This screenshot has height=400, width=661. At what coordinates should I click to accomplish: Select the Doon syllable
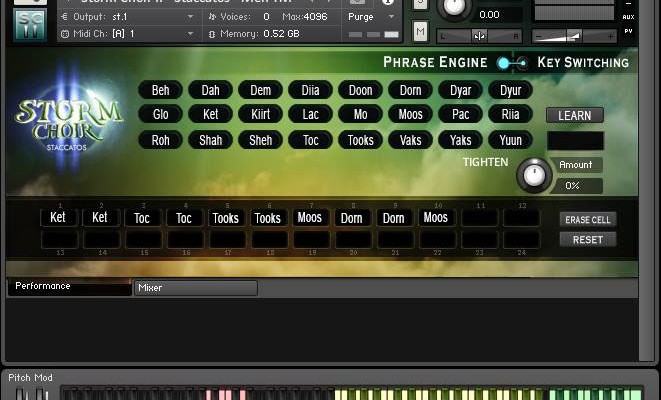click(x=360, y=90)
